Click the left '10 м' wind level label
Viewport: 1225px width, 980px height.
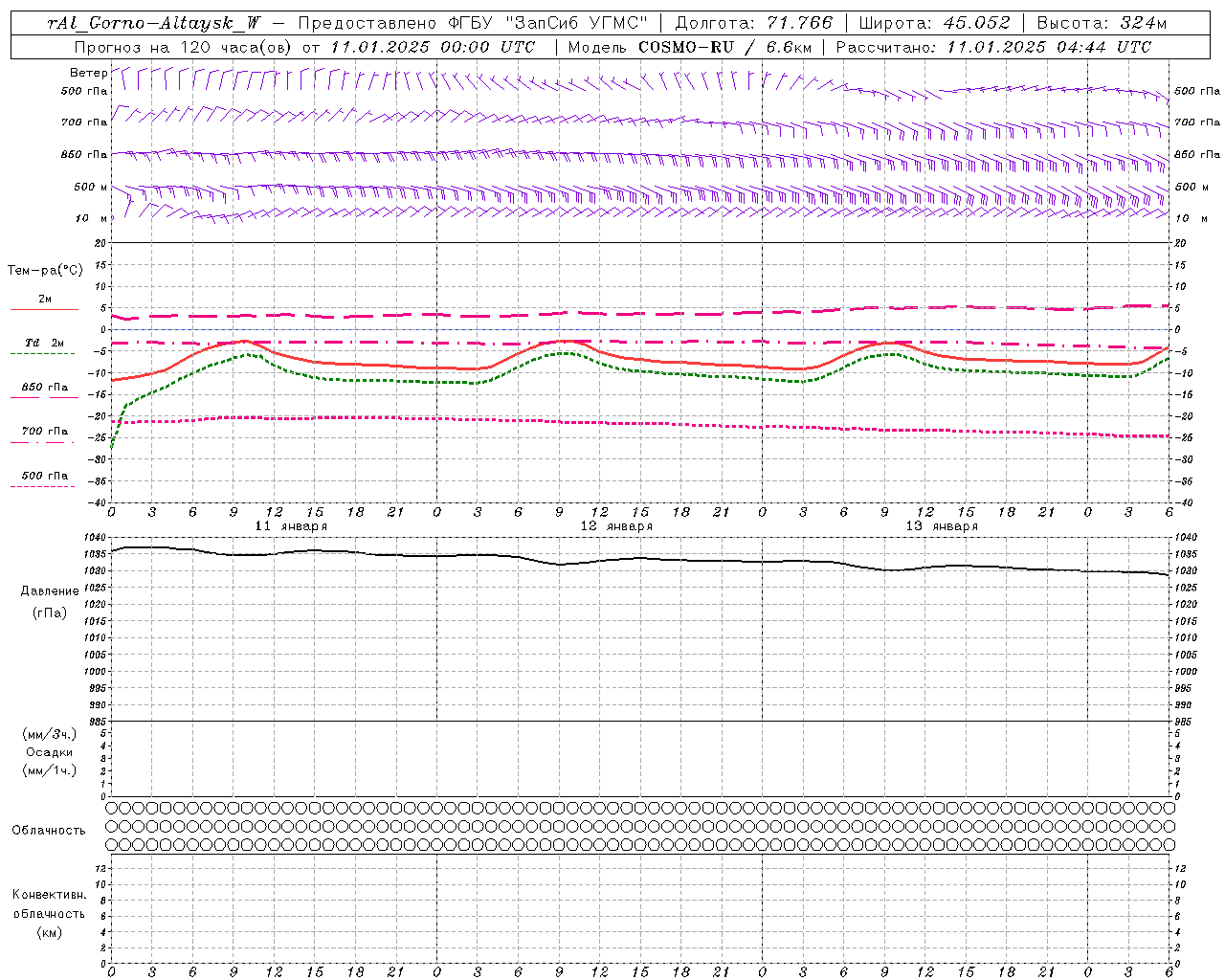pyautogui.click(x=91, y=218)
